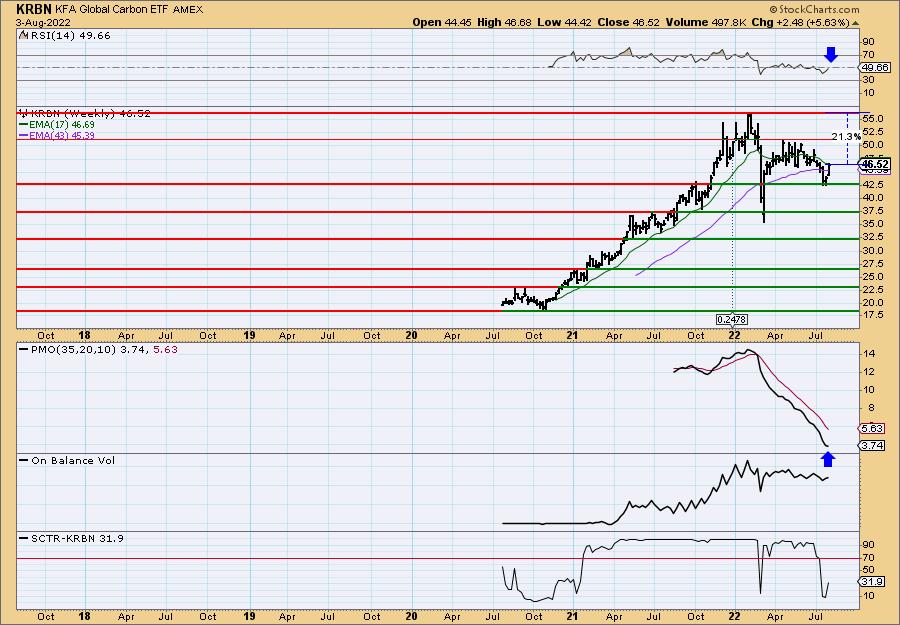Select the KRBN (Weekly) 46.52 legend
This screenshot has height=625, width=900.
90,114
